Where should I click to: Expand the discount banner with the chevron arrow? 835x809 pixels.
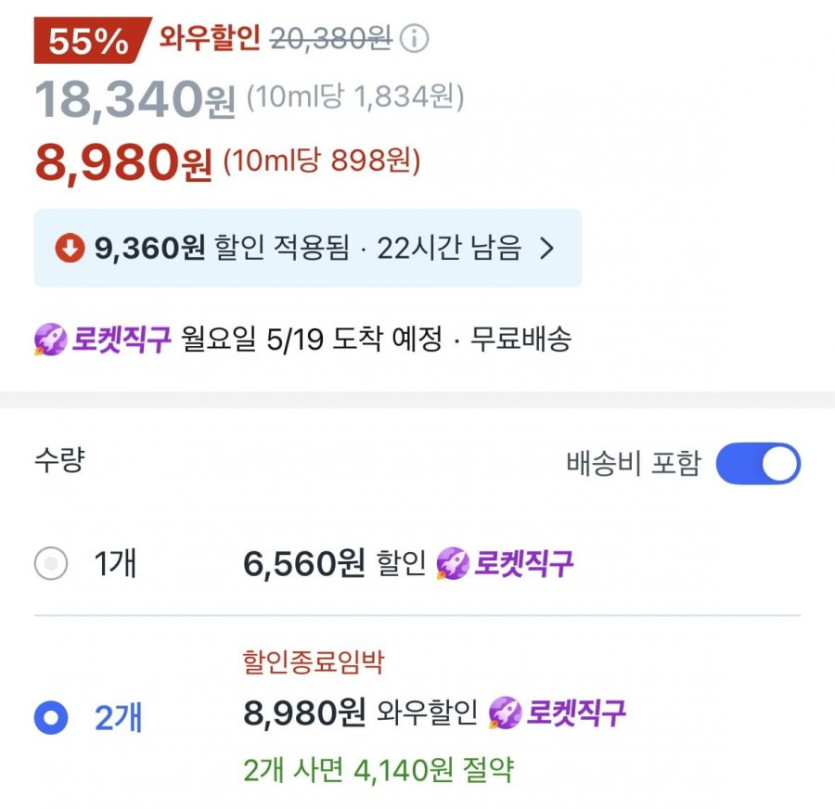[x=546, y=249]
